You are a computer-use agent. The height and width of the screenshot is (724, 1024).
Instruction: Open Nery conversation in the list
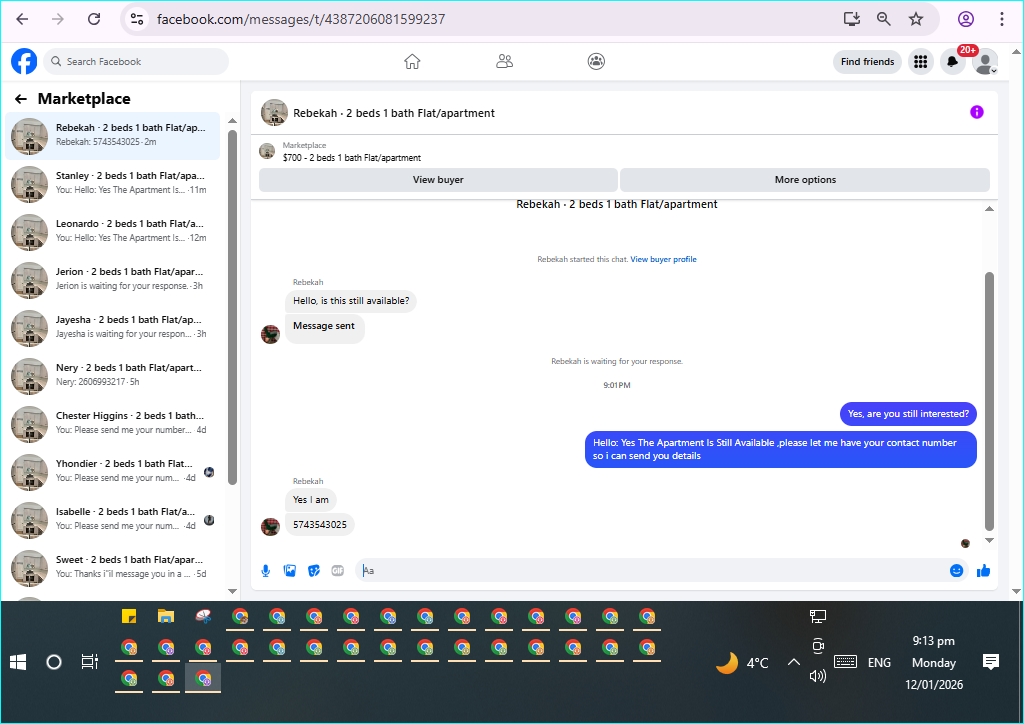[113, 375]
